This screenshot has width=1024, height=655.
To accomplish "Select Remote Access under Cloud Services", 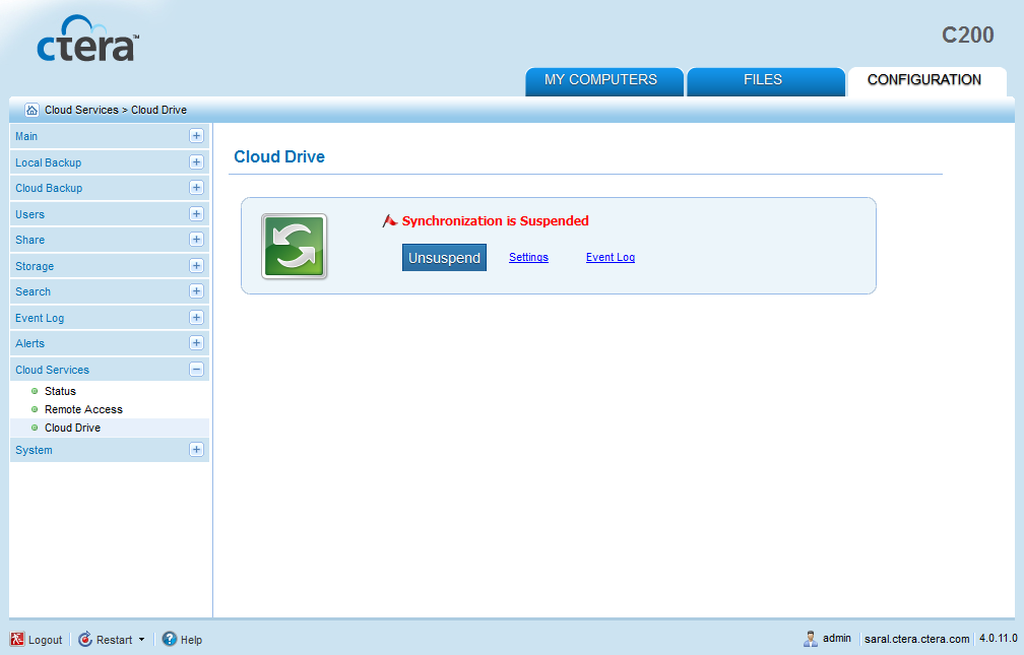I will pyautogui.click(x=84, y=409).
